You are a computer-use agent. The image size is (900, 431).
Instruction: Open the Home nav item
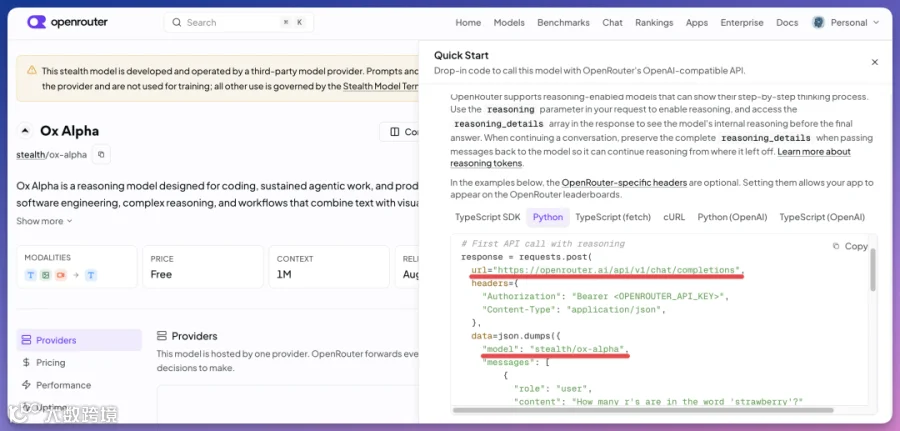[x=468, y=22]
